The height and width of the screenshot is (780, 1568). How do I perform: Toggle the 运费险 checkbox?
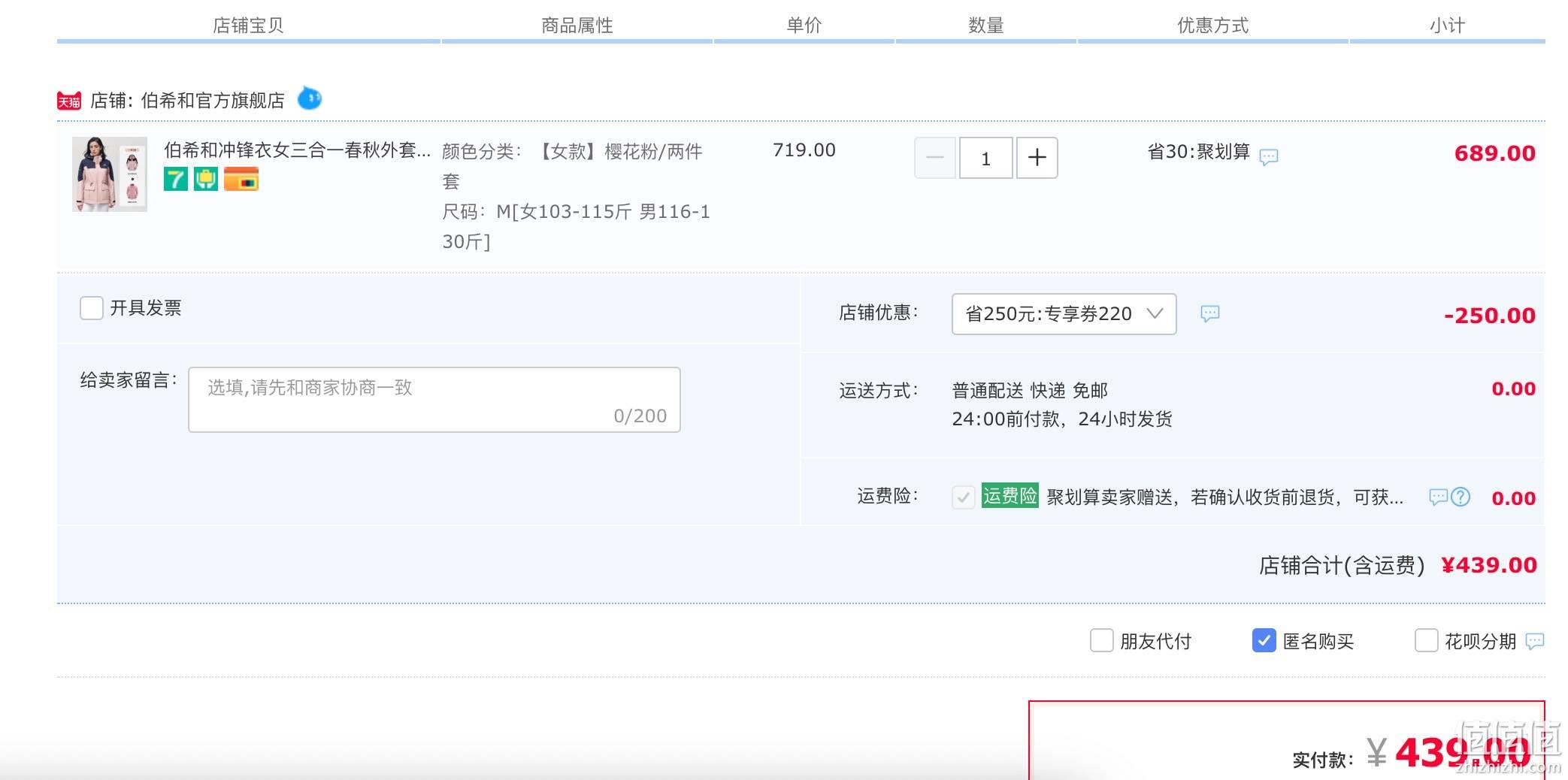click(964, 497)
